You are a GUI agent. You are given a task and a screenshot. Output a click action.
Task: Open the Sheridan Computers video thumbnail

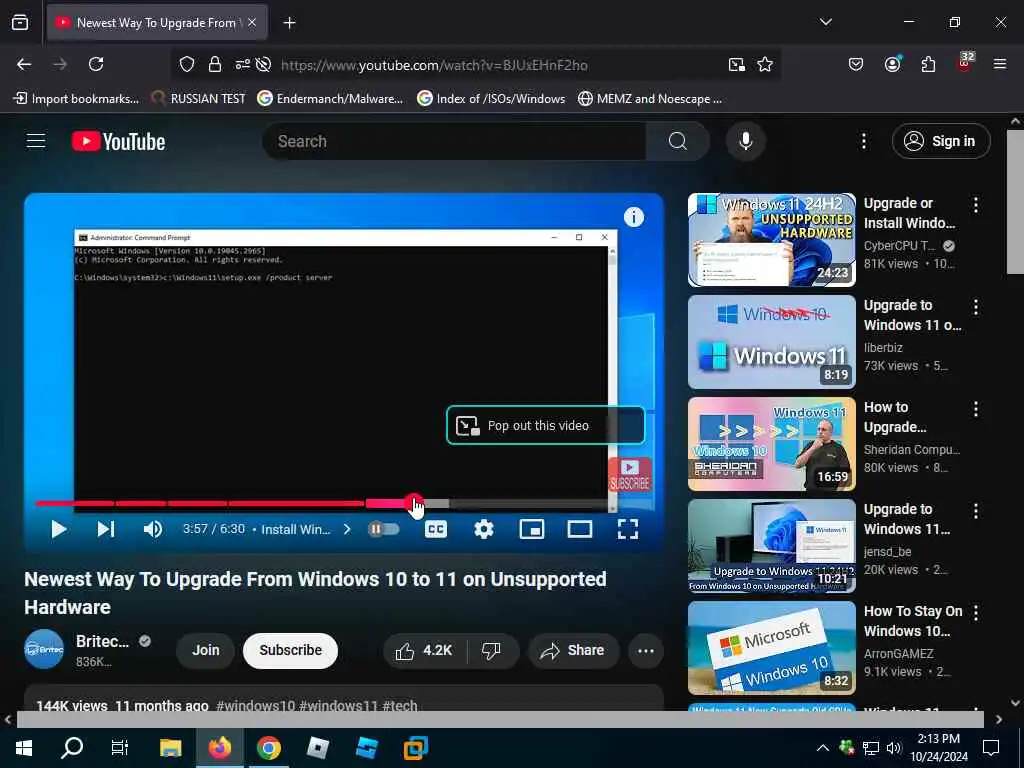[x=771, y=443]
